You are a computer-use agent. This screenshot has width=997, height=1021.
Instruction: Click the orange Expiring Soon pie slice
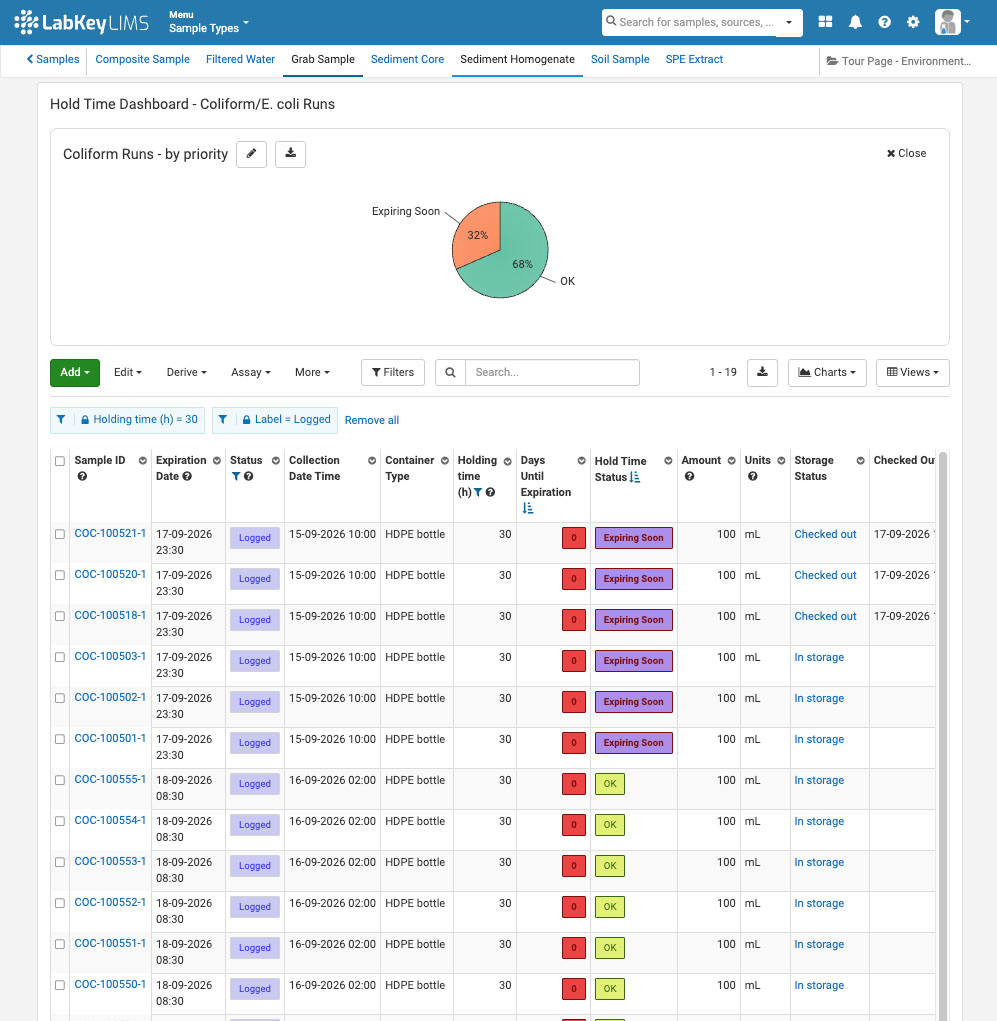pyautogui.click(x=477, y=233)
